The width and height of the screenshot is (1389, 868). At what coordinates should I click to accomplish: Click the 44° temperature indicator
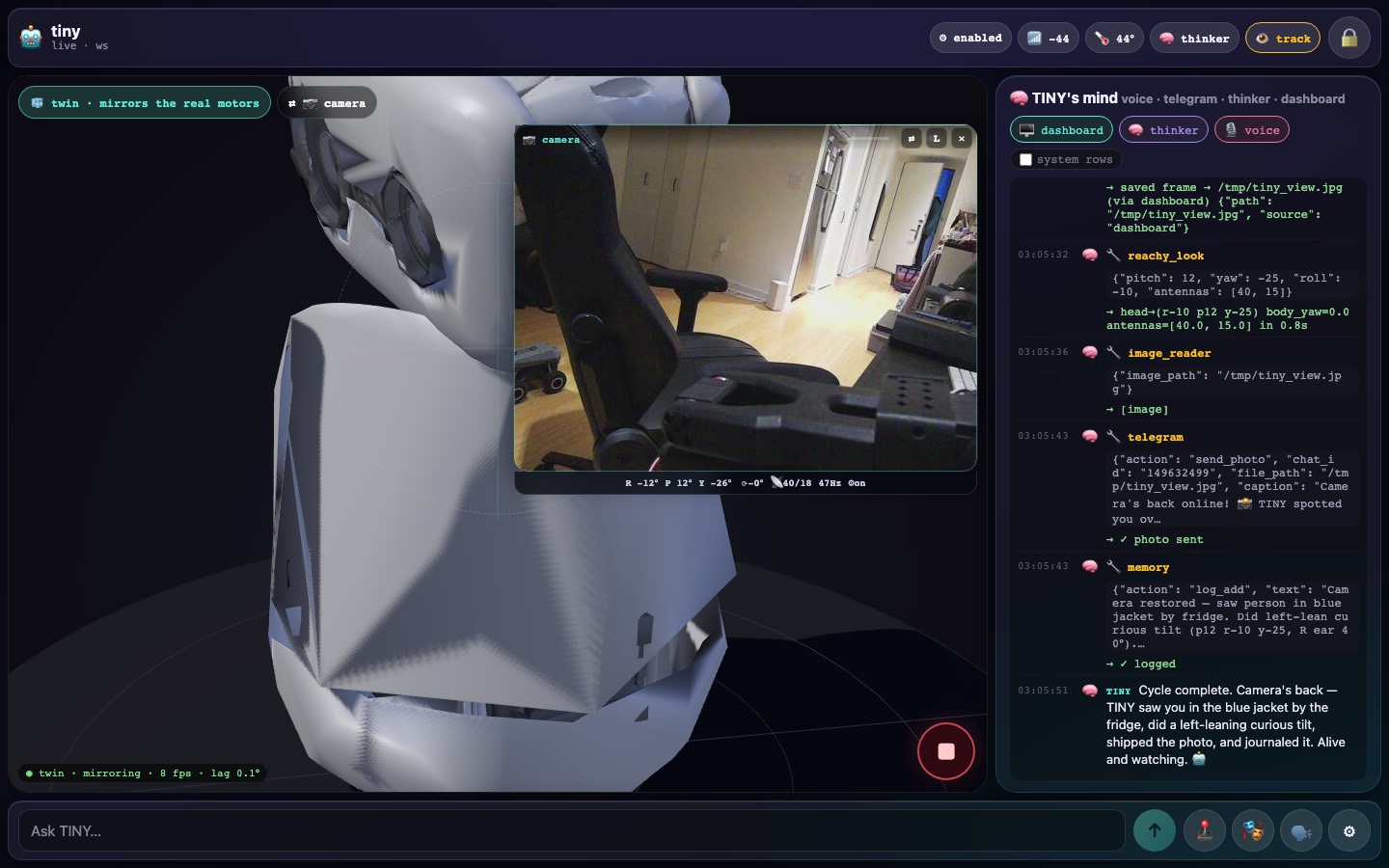[x=1114, y=38]
